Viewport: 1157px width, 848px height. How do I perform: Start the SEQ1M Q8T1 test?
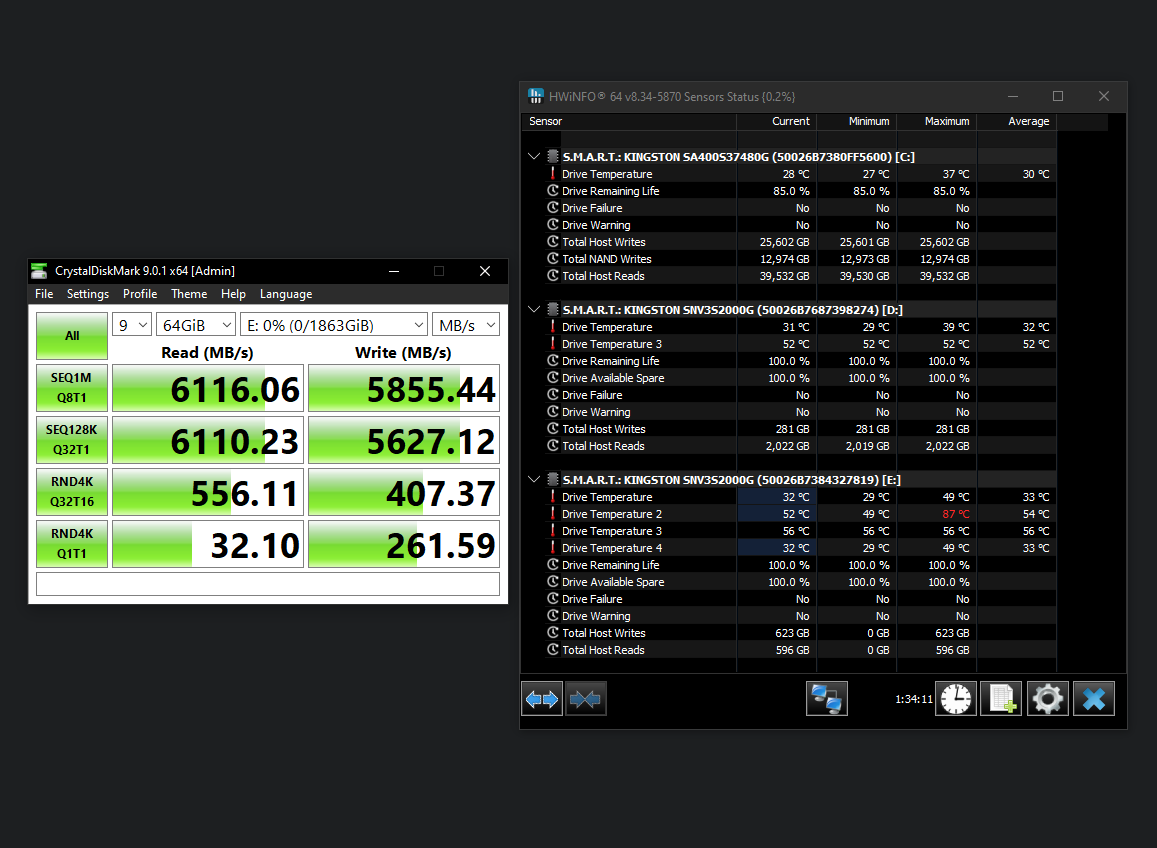[72, 387]
